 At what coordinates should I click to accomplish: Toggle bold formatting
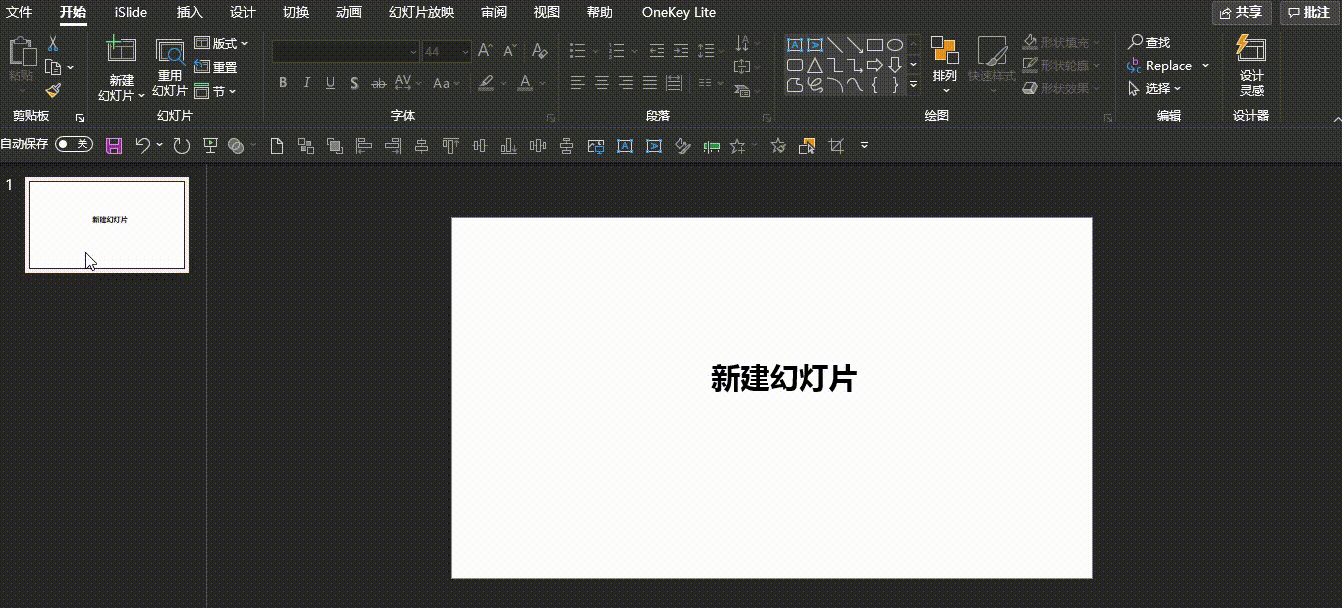(x=283, y=83)
